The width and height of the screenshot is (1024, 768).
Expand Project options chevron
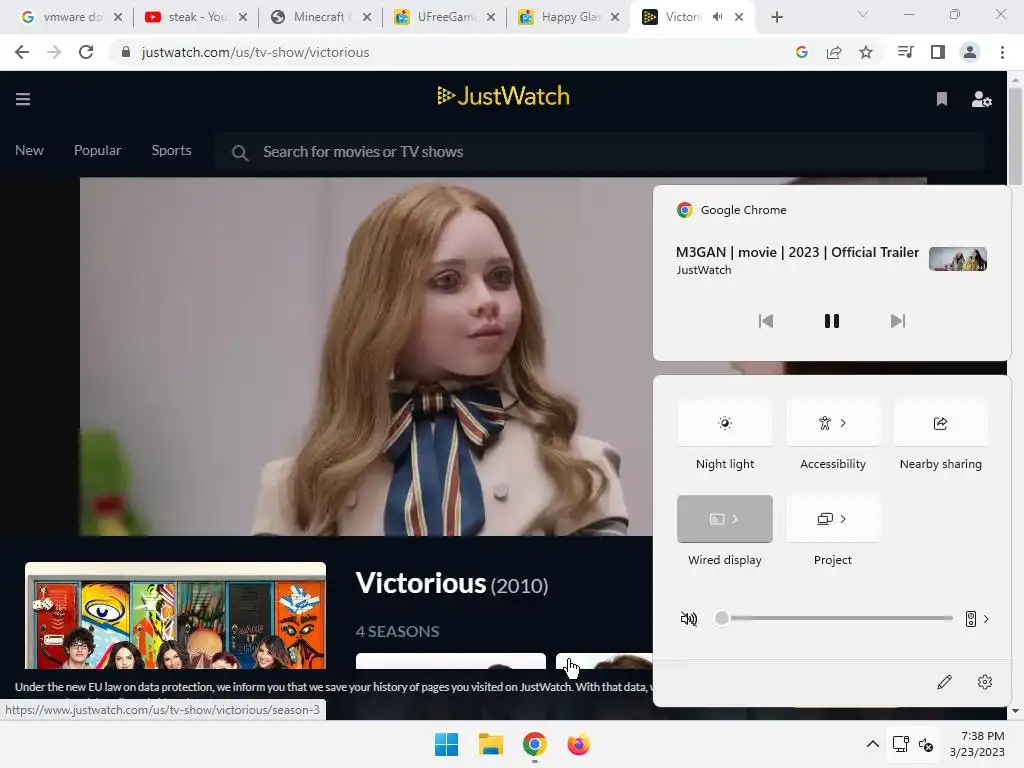tap(843, 519)
